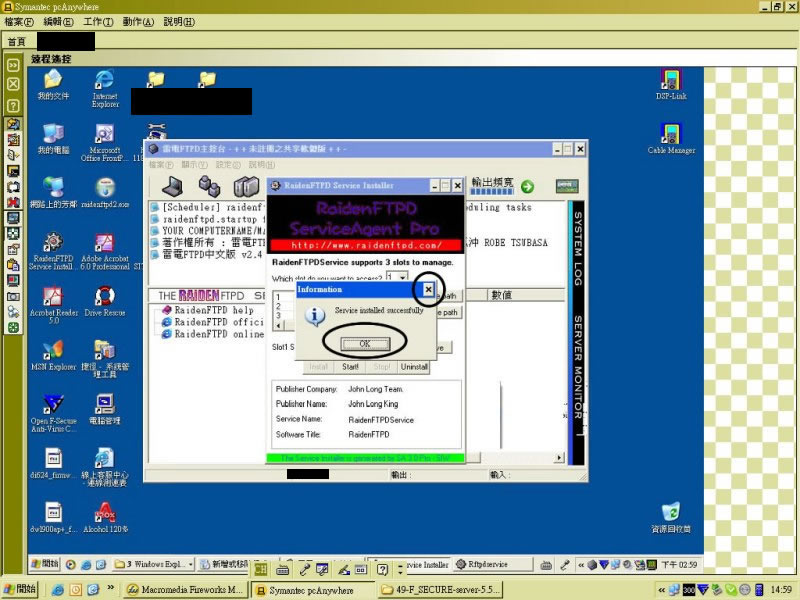Click the keyboard icon on the floating toolbar
800x600 pixels.
(282, 570)
